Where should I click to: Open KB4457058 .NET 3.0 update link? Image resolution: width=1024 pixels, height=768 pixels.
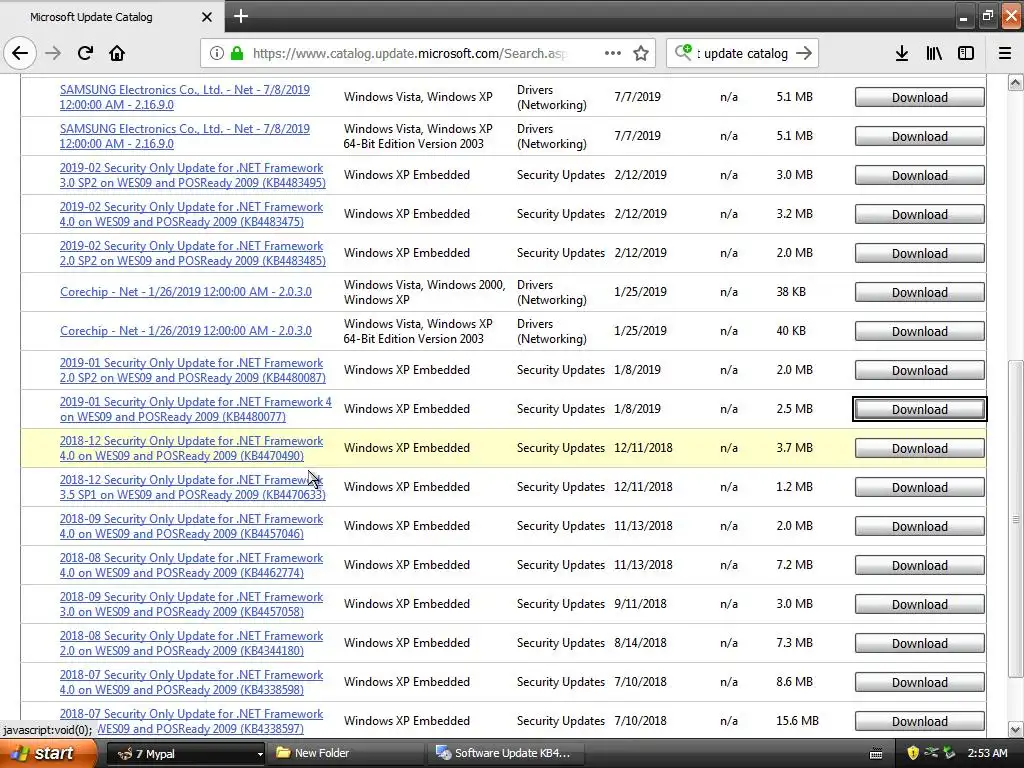pyautogui.click(x=191, y=604)
